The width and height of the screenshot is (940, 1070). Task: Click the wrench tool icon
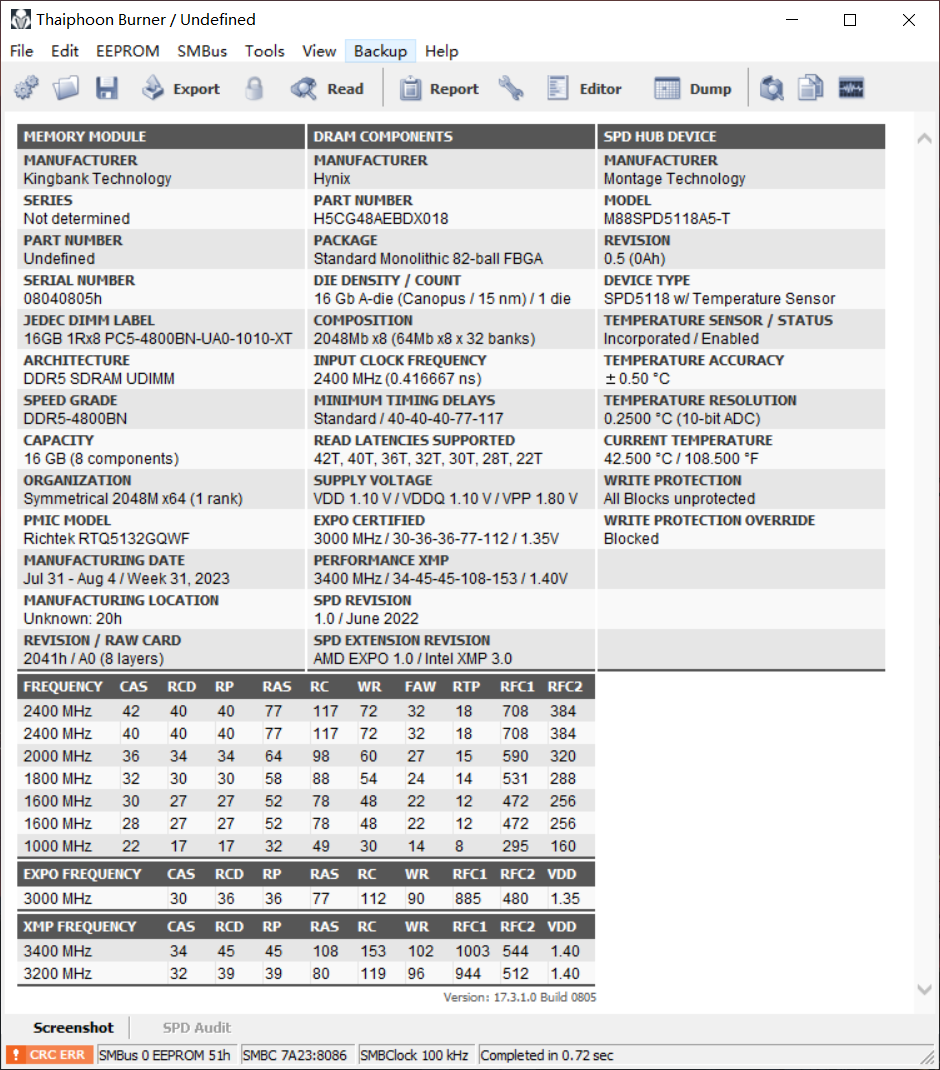tap(511, 88)
